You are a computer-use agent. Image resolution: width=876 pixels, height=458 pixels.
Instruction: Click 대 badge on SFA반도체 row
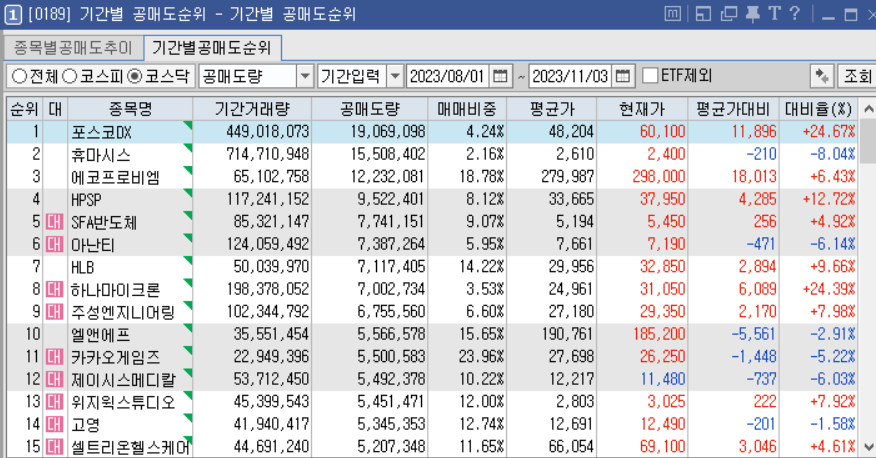click(x=54, y=222)
